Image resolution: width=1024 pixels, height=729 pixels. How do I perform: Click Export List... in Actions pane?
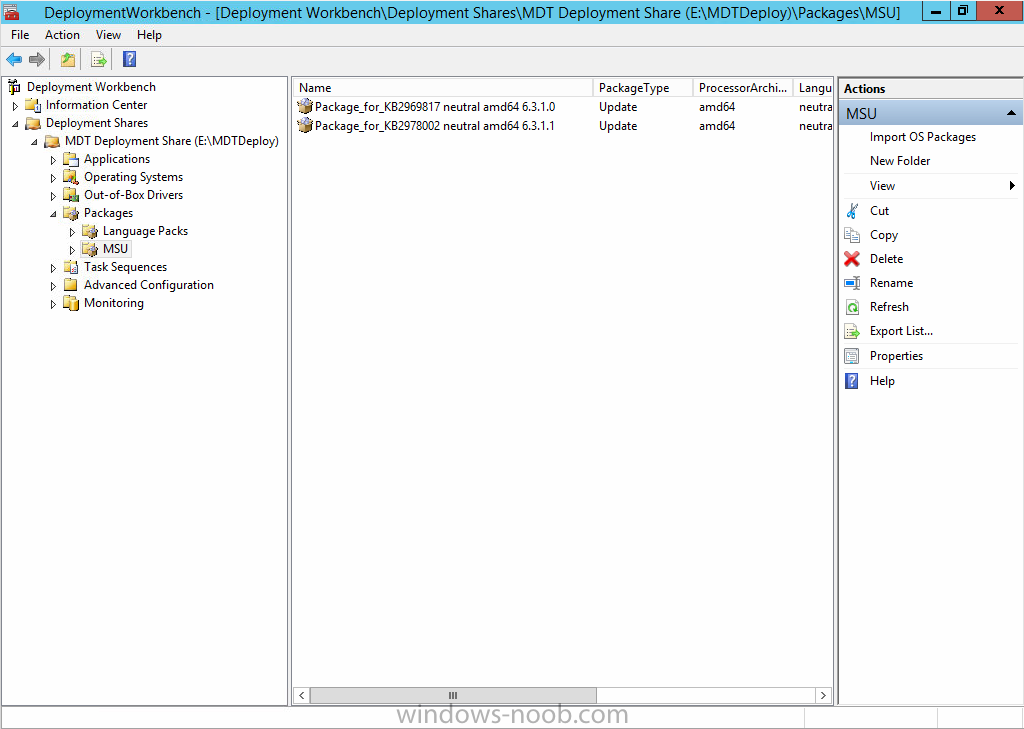(x=901, y=331)
